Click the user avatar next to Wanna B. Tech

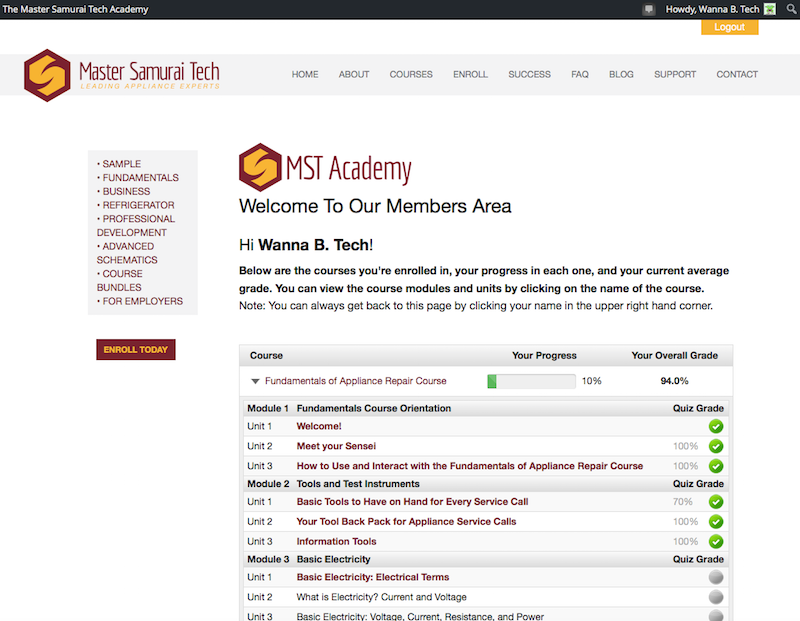[x=770, y=9]
